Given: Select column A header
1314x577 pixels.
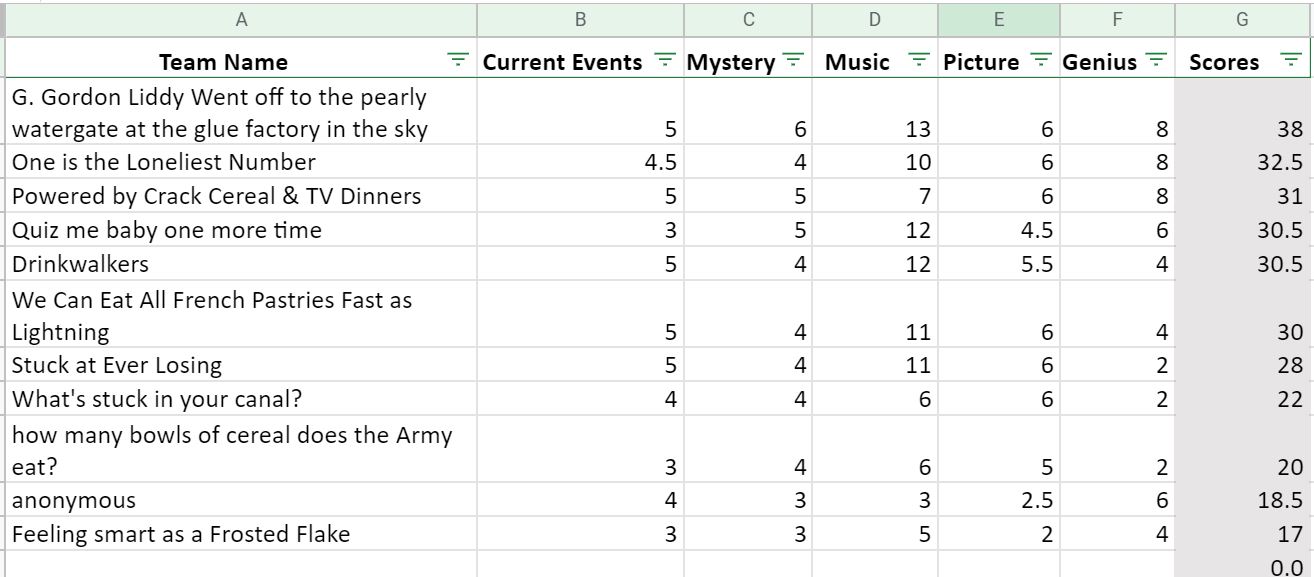Looking at the screenshot, I should (x=241, y=19).
